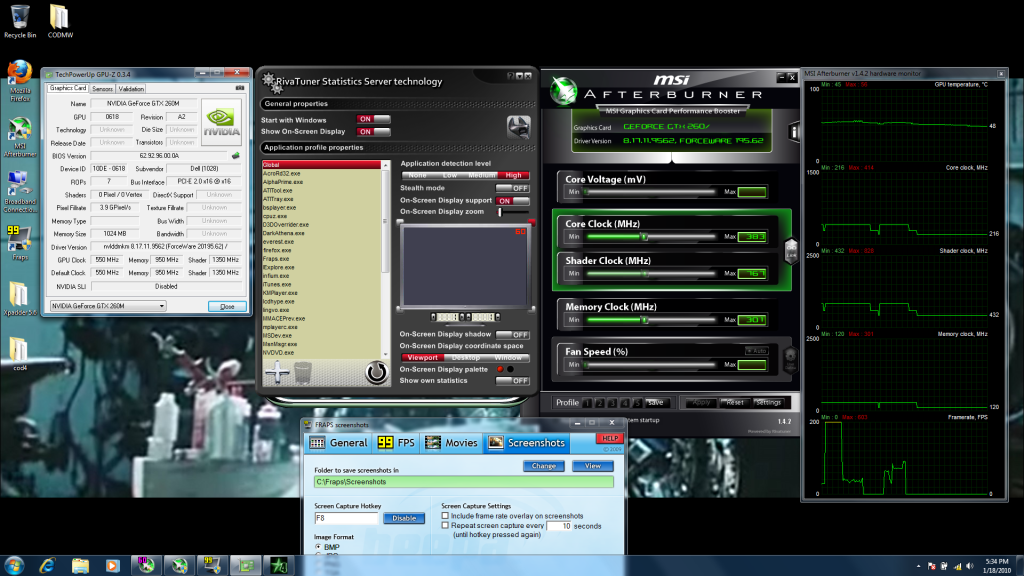Open the Fraps FPS tab
This screenshot has width=1024, height=576.
coord(396,443)
